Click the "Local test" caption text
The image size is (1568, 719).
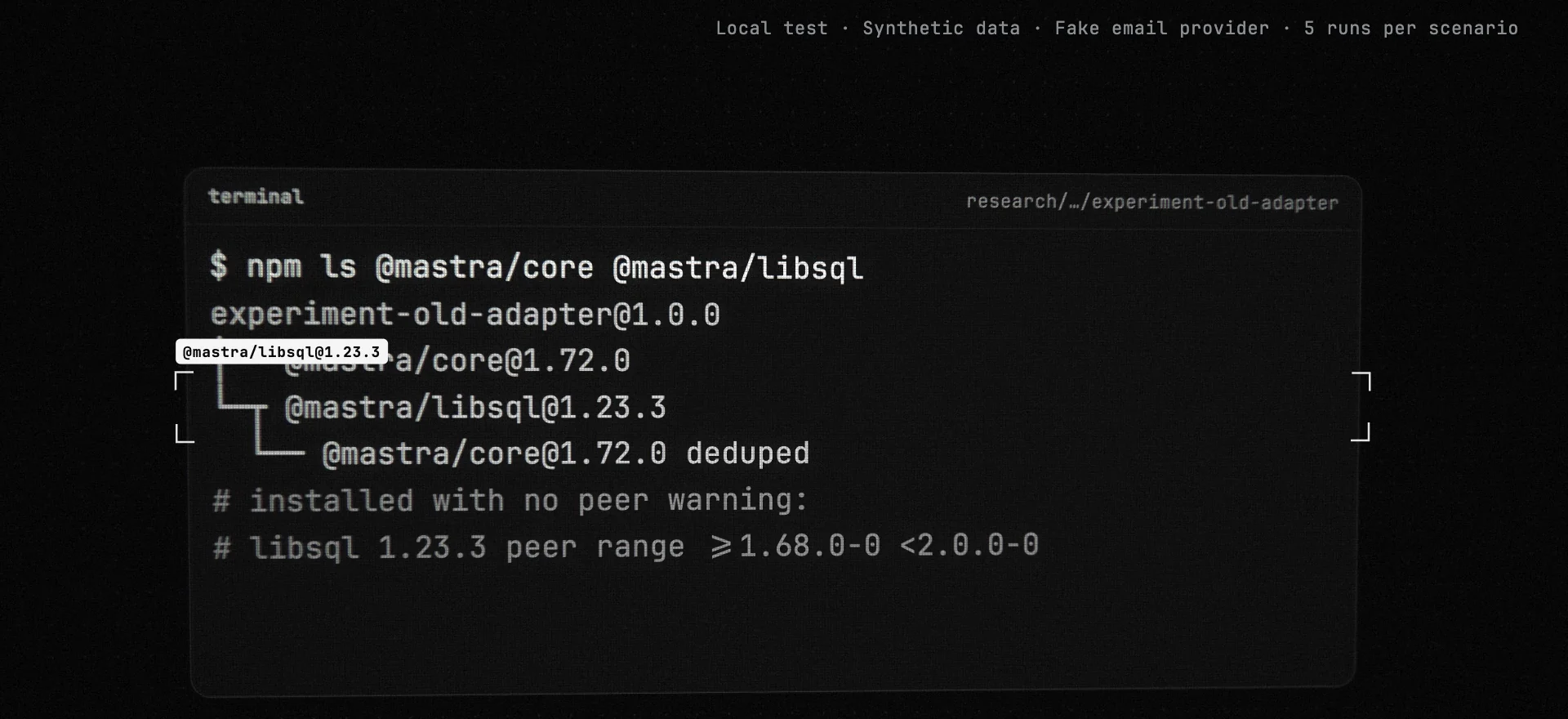(x=772, y=28)
